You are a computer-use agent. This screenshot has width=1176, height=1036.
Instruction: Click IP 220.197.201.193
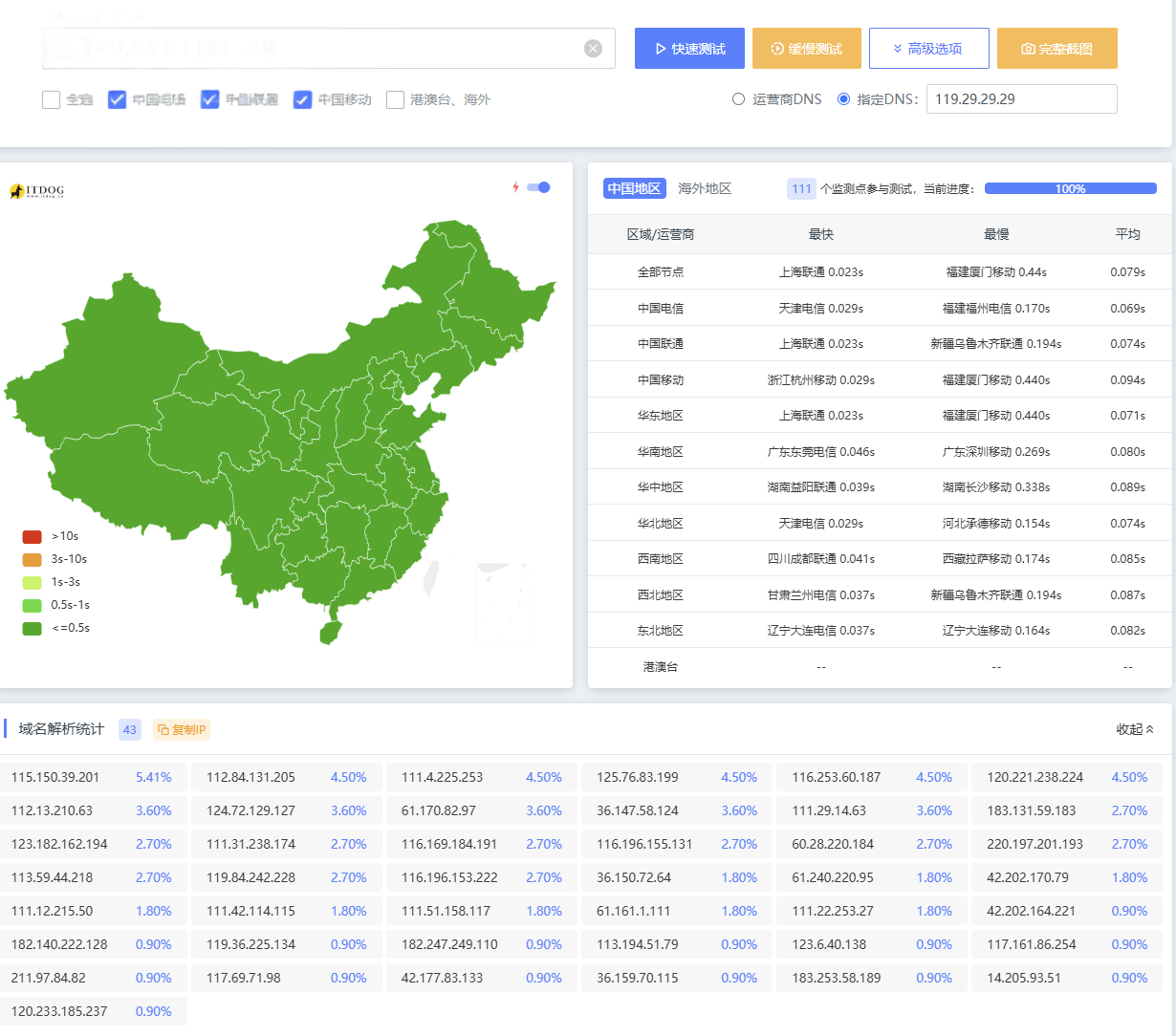1035,845
